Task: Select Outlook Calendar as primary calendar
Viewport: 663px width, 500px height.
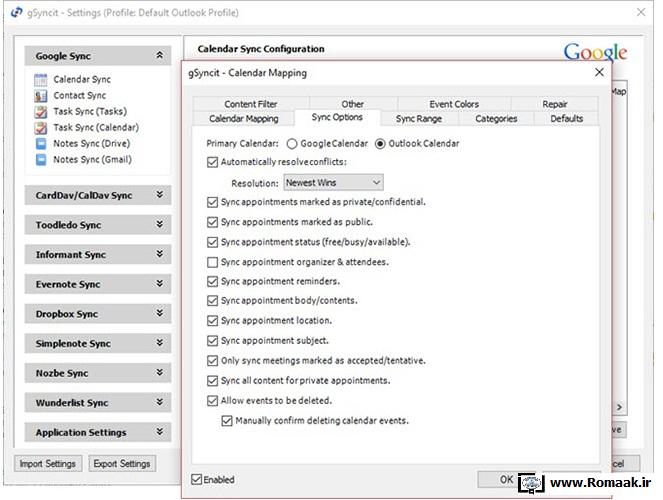Action: pos(380,144)
